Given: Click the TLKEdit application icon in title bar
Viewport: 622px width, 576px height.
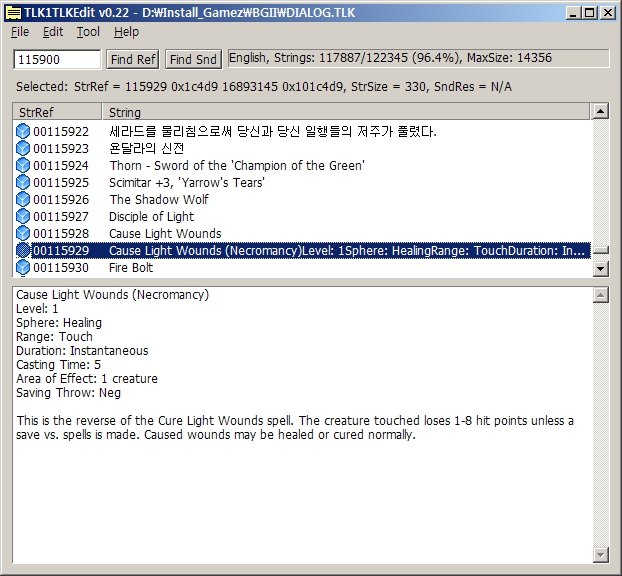Looking at the screenshot, I should click(12, 12).
